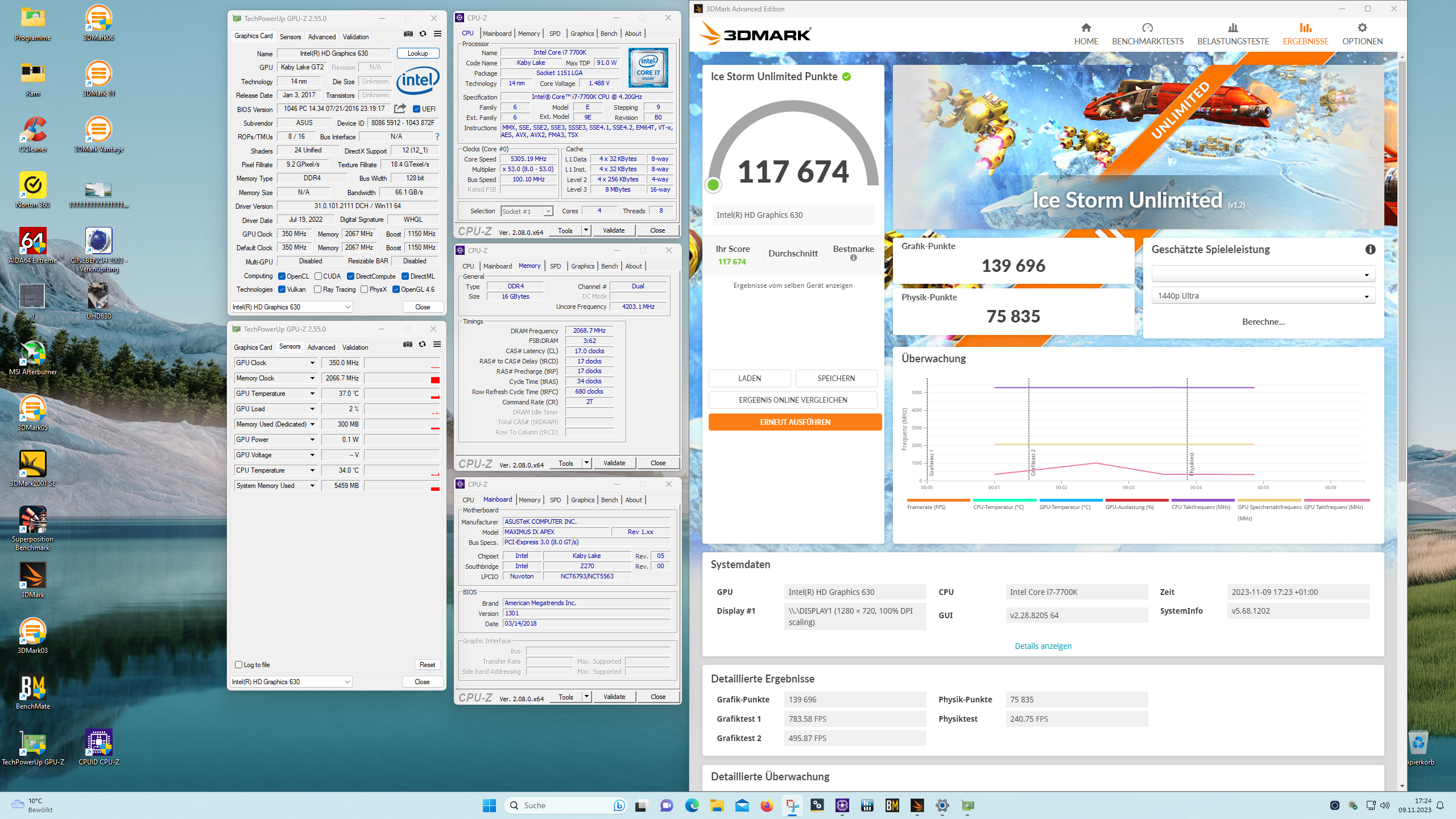The image size is (1456, 819).
Task: Open Firefox from the taskbar
Action: [x=767, y=805]
